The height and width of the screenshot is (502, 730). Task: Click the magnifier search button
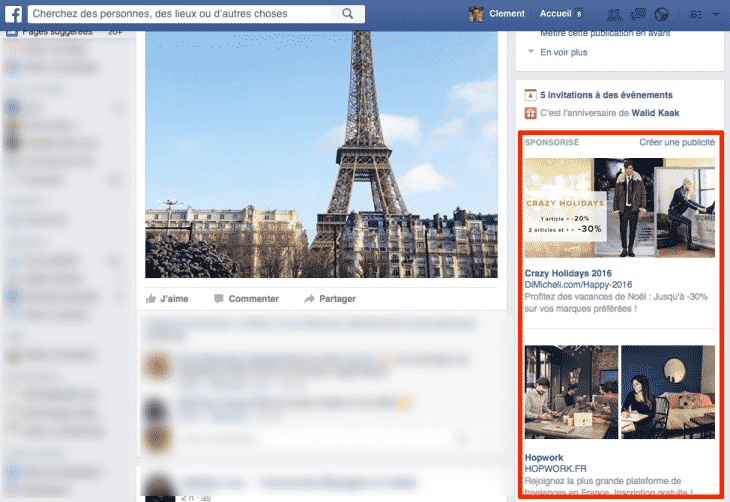coord(347,14)
